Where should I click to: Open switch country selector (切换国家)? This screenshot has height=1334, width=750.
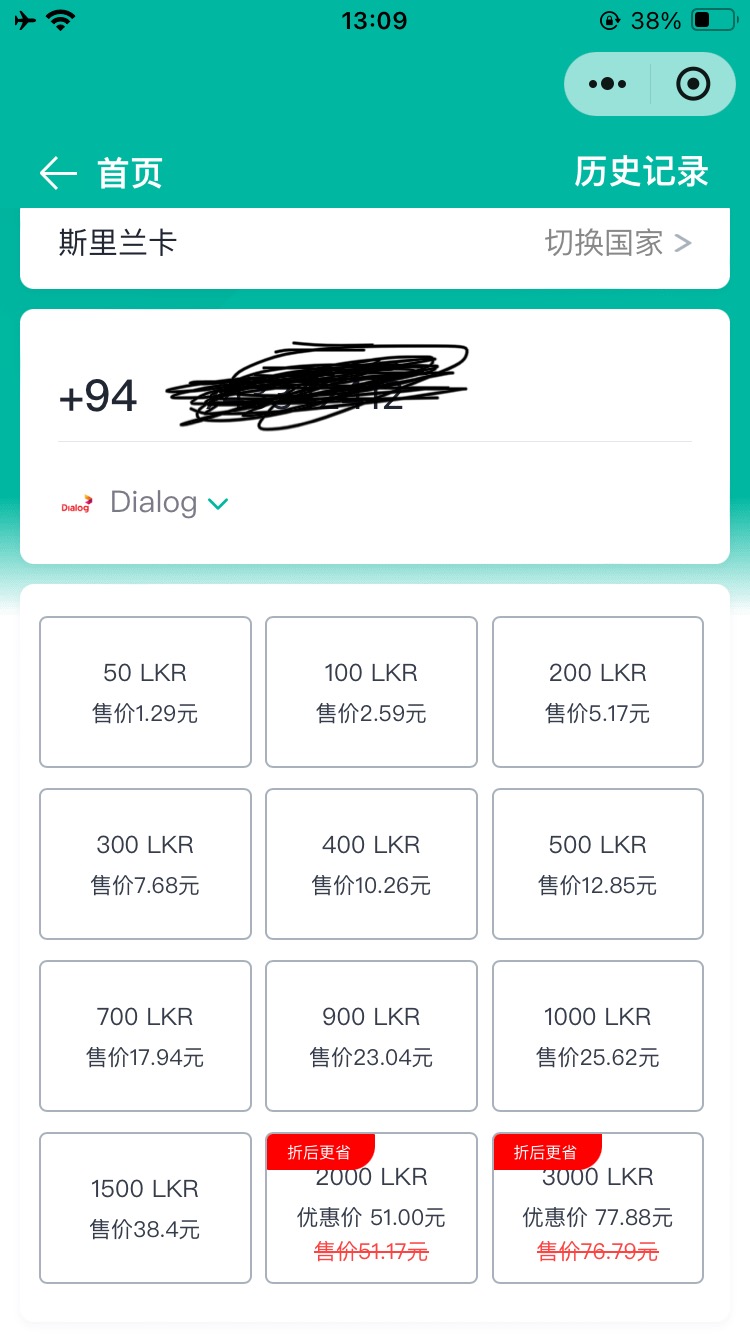(x=617, y=243)
